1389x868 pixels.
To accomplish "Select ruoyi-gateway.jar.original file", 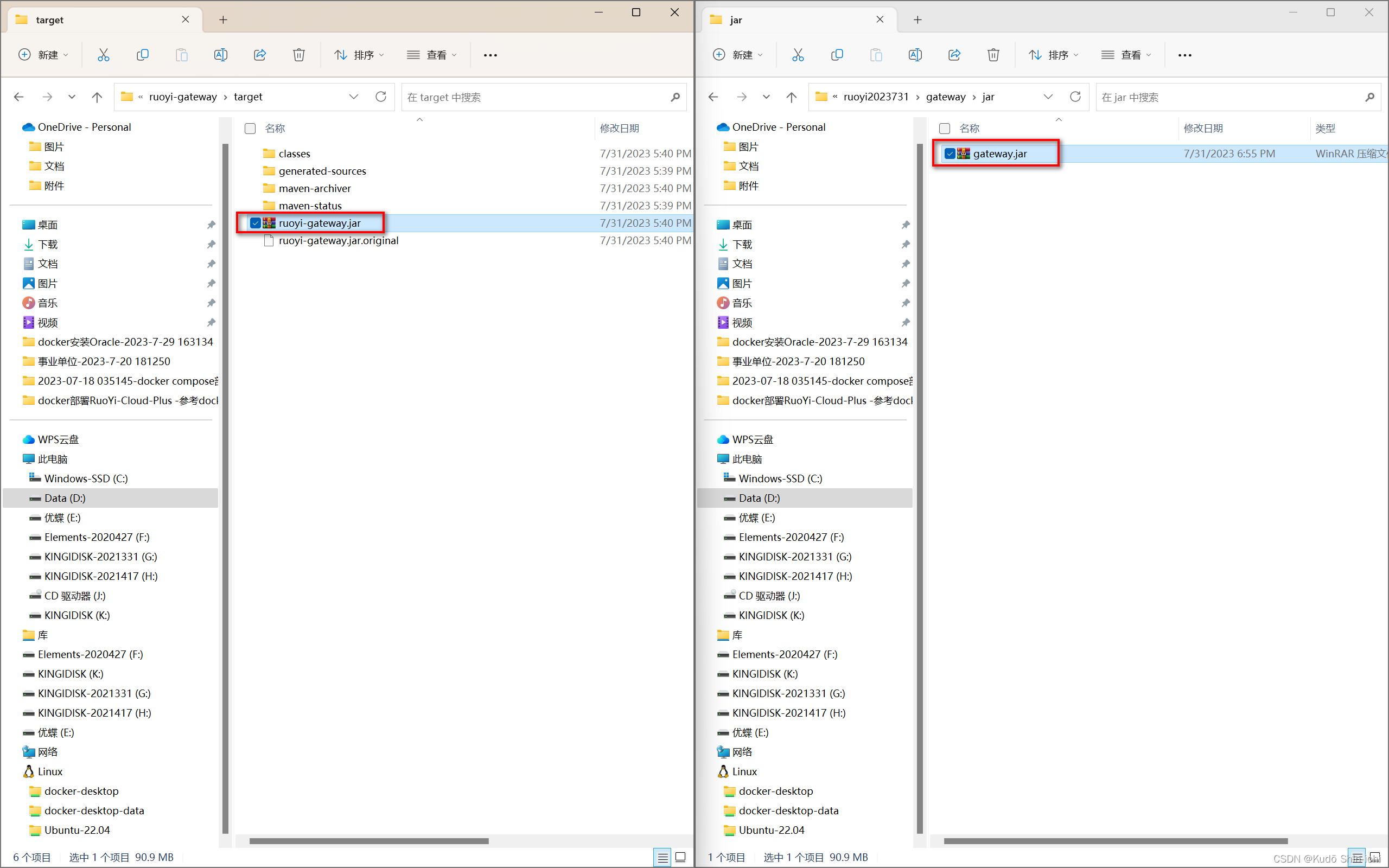I will coord(339,240).
